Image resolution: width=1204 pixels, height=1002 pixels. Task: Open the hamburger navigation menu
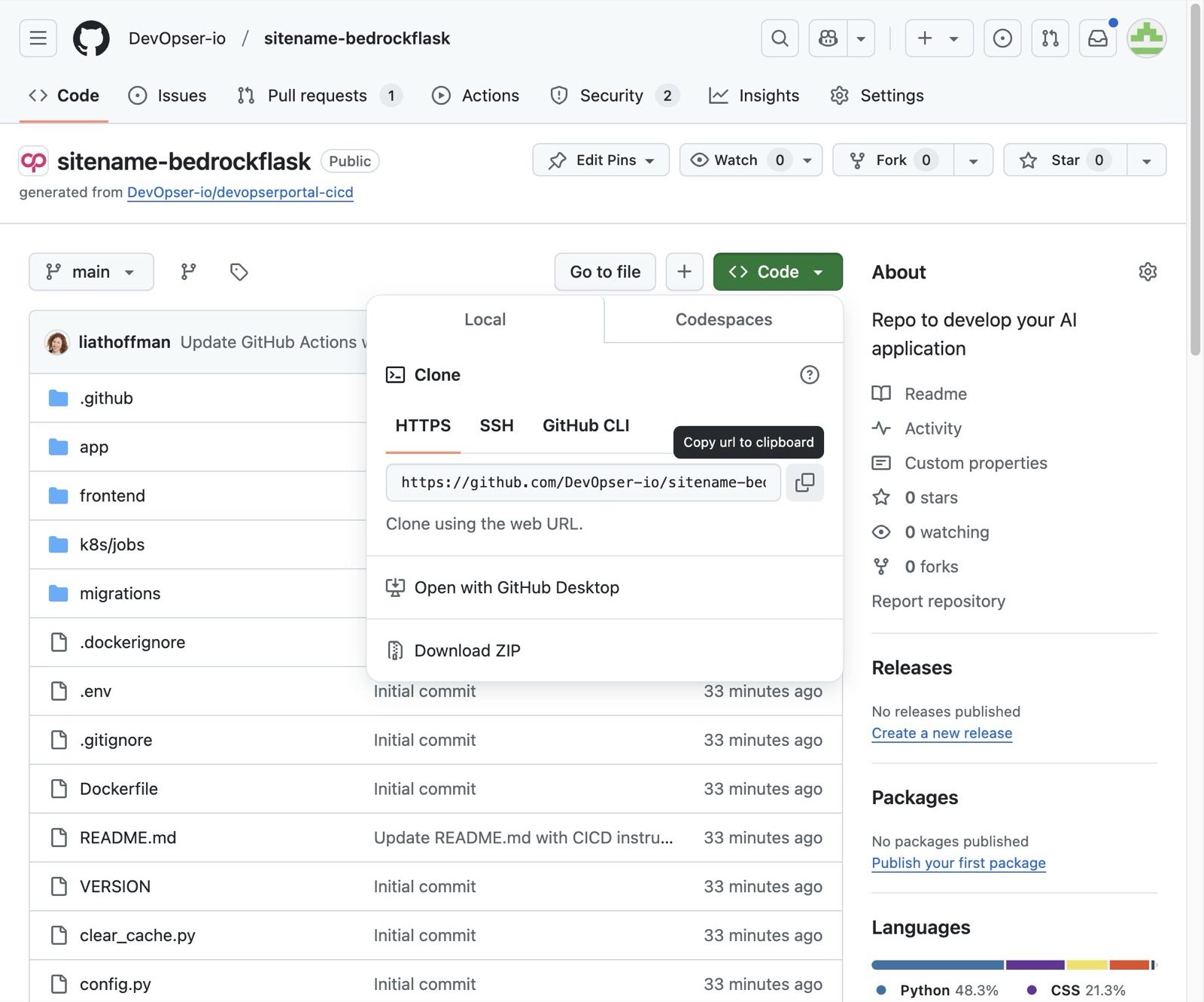pyautogui.click(x=38, y=38)
